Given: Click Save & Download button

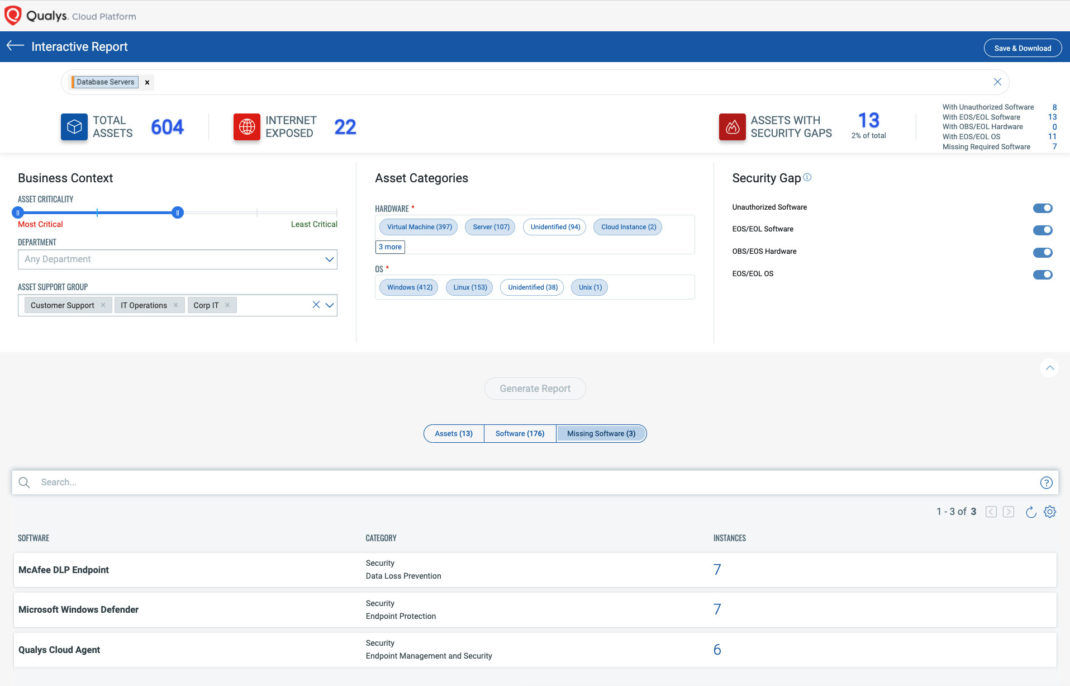Looking at the screenshot, I should coord(1022,48).
